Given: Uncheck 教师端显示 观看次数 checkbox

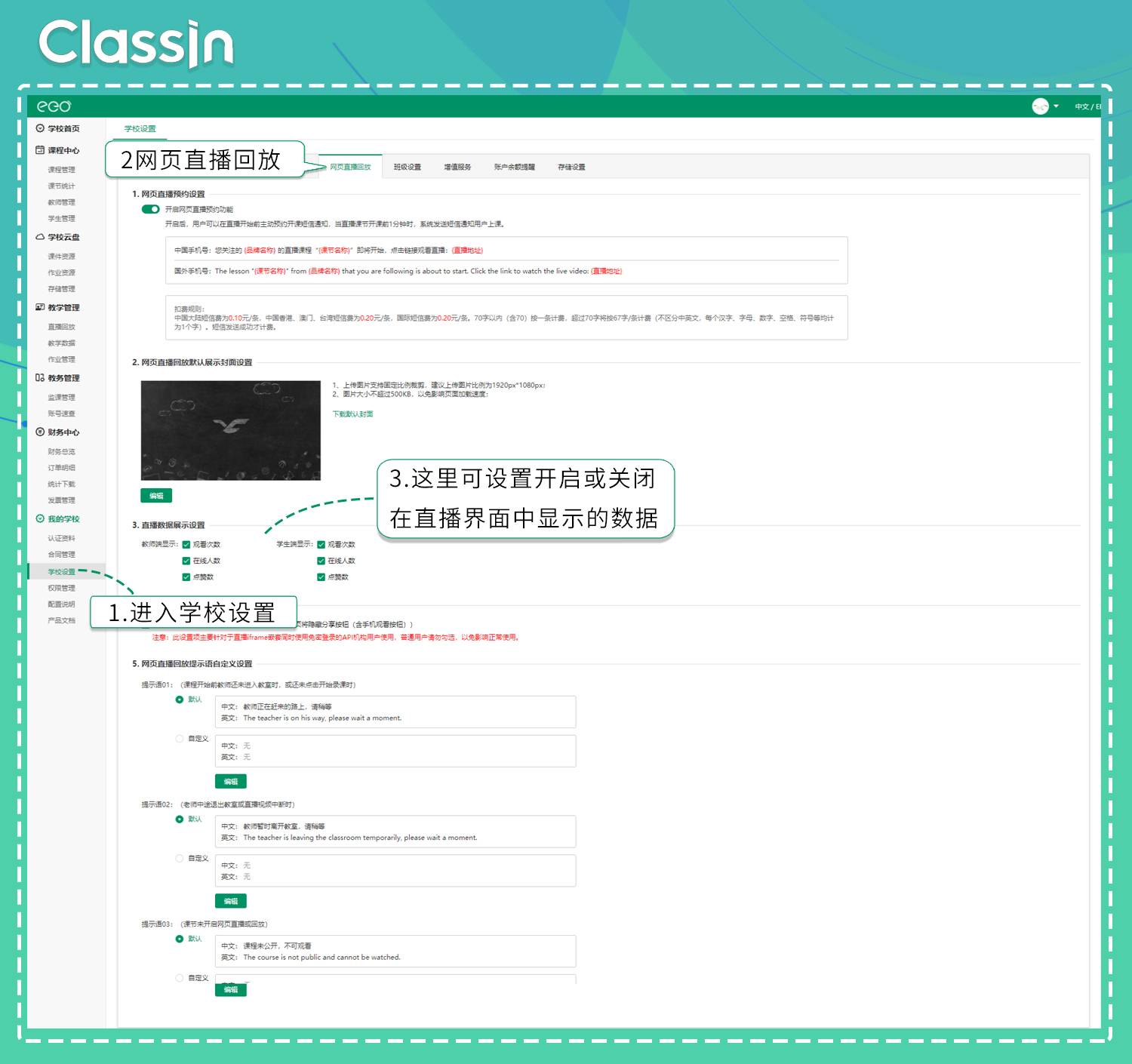Looking at the screenshot, I should tap(186, 544).
